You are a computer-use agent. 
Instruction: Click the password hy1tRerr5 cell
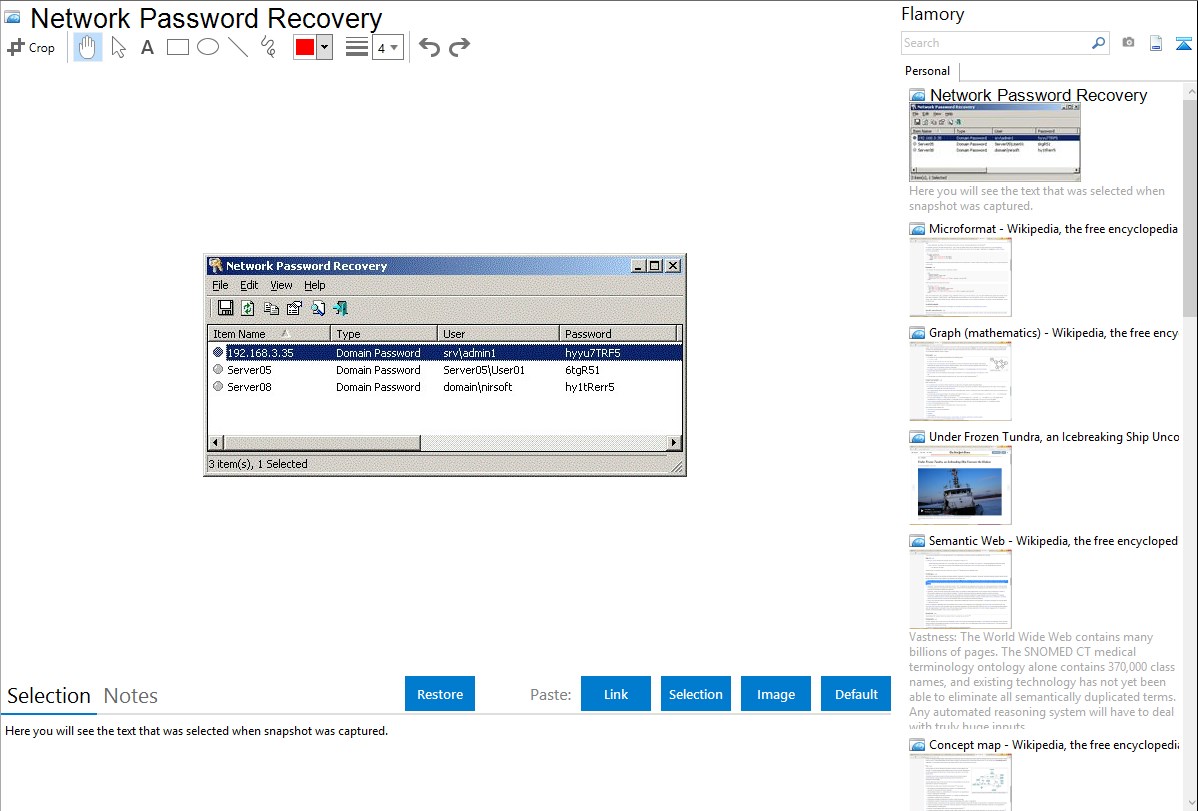point(590,387)
